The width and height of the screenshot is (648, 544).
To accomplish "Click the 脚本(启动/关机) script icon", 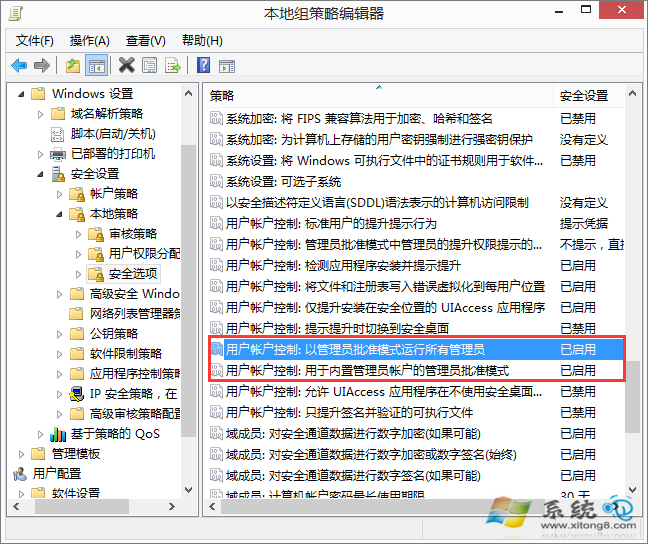I will pyautogui.click(x=57, y=134).
